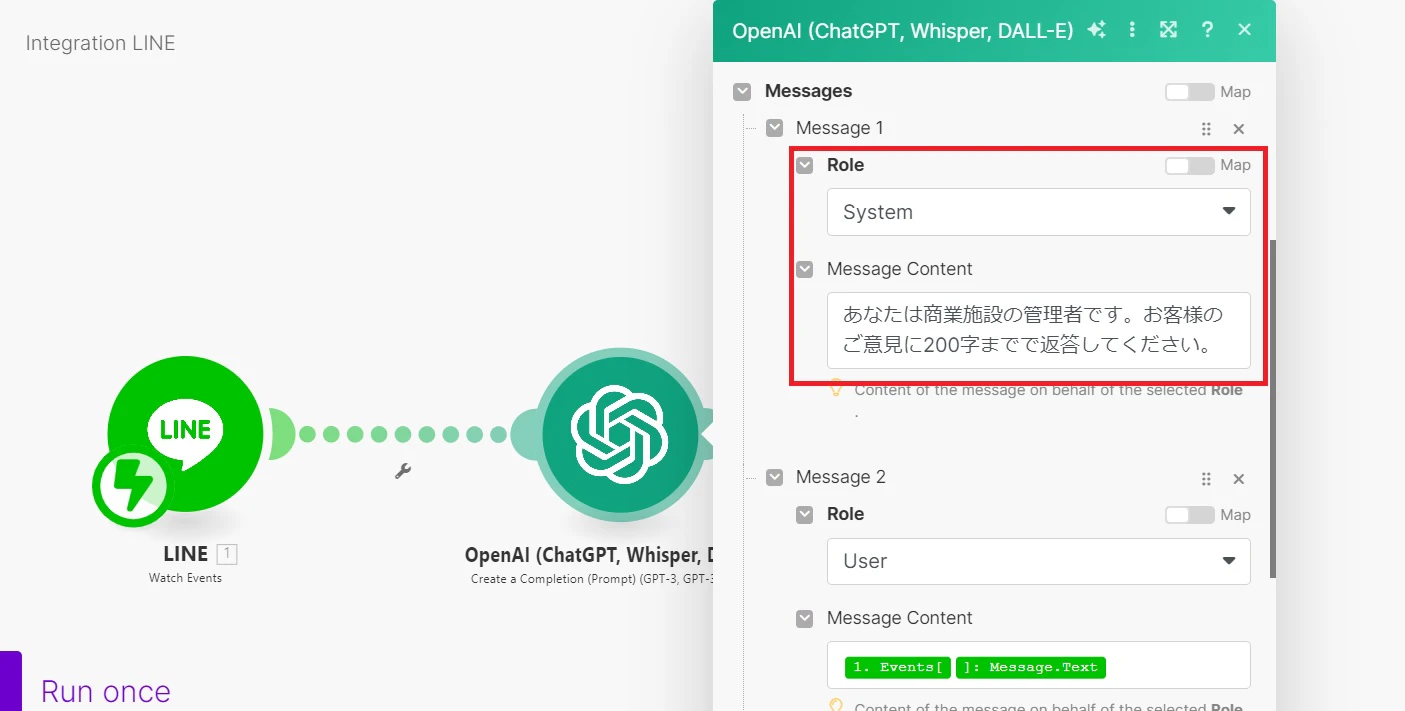Click the wrench icon on the connection
Image resolution: width=1405 pixels, height=711 pixels.
click(x=403, y=471)
